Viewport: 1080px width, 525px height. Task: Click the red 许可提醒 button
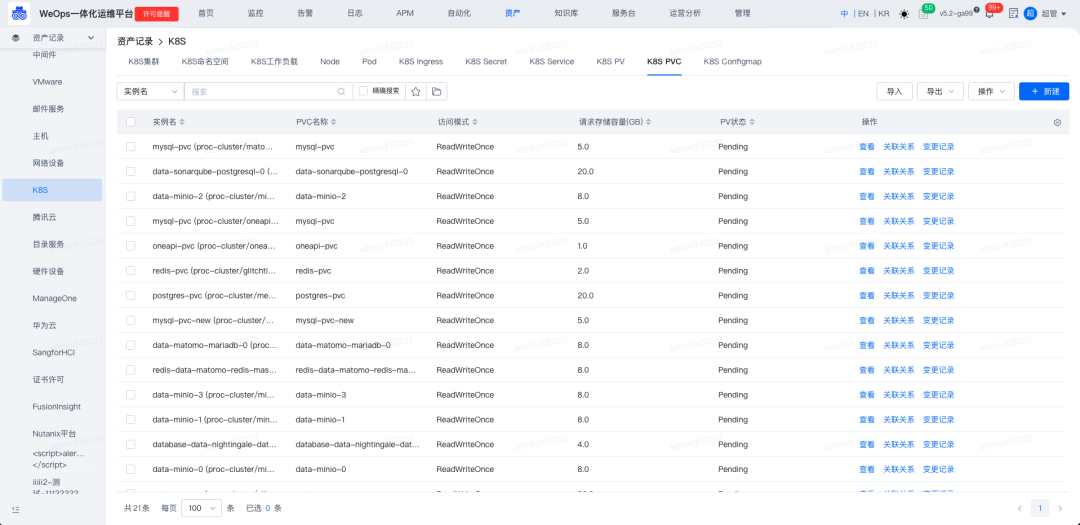coord(157,14)
